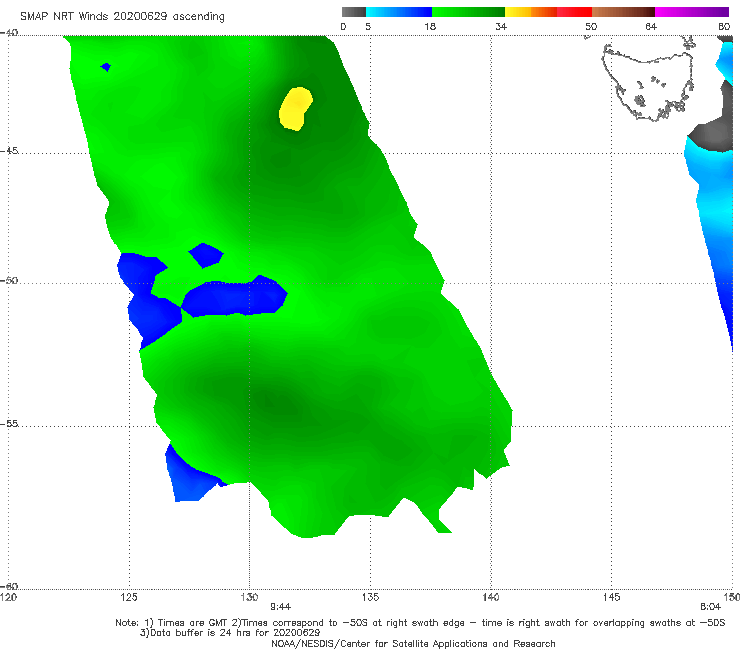Screen dimensions: 740x650
Task: Click the colorbar label '50'
Action: pos(591,26)
